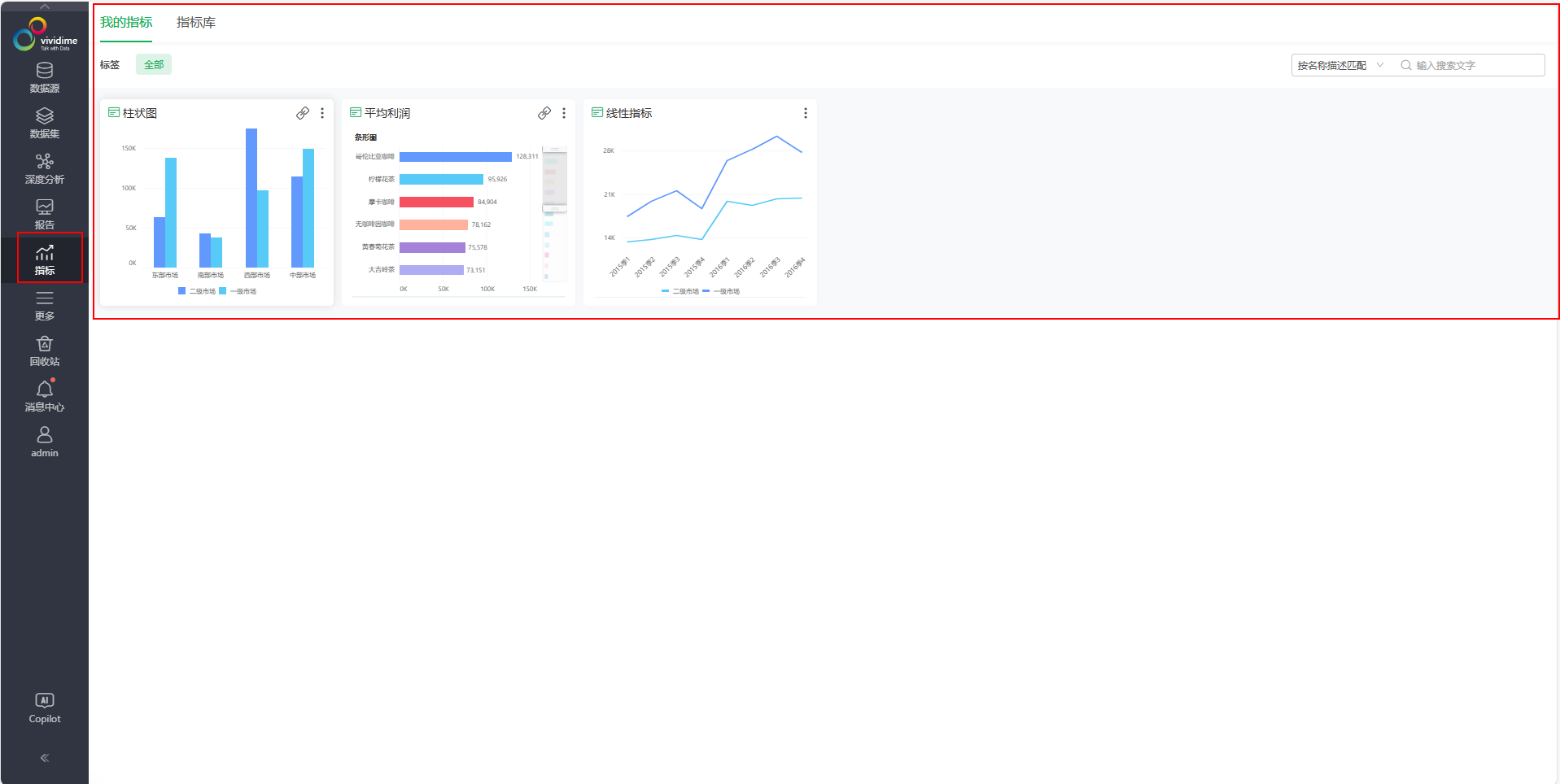Click the vividime logo

pos(46,35)
